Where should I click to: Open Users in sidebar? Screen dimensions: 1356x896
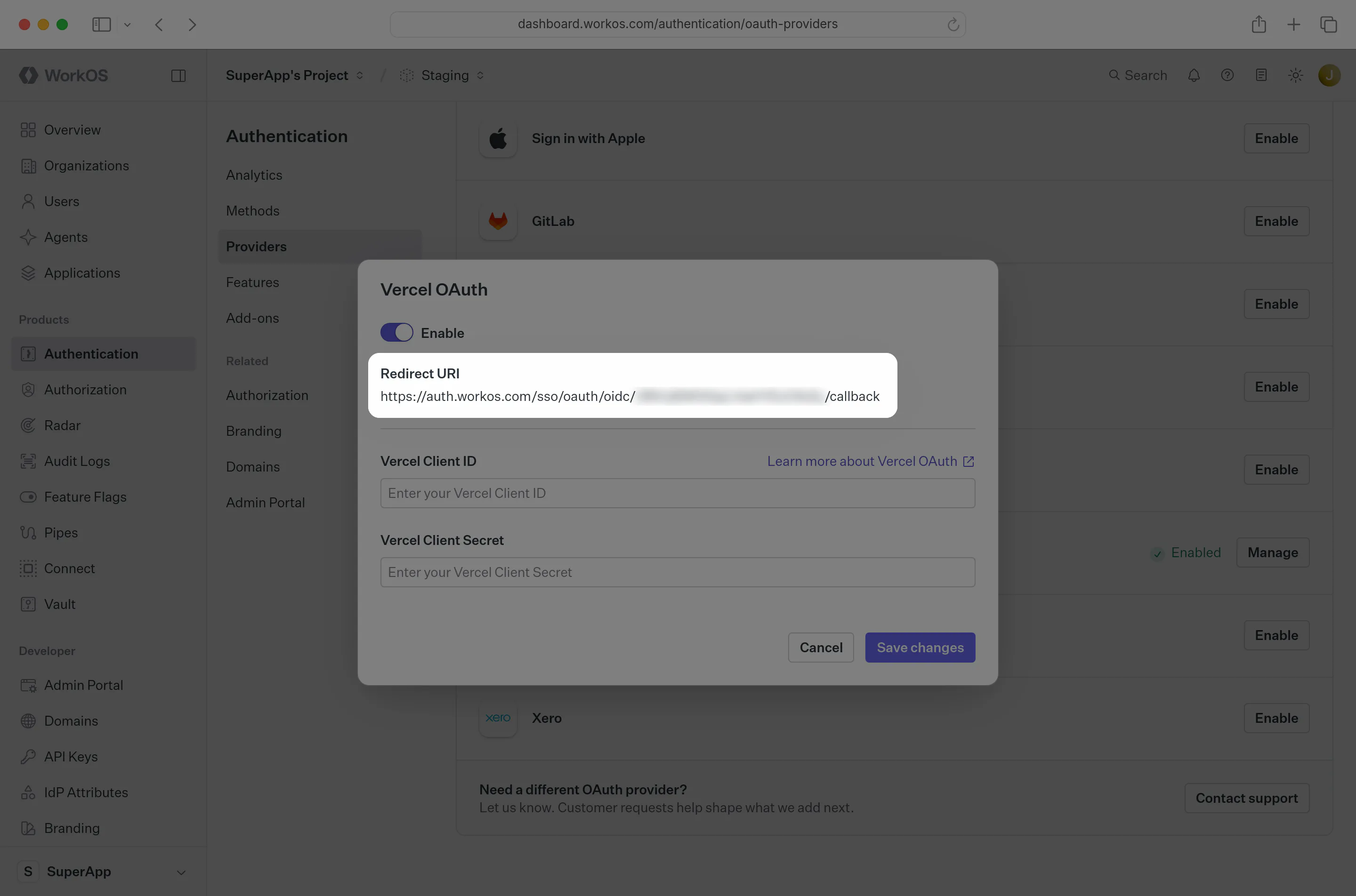click(x=103, y=201)
